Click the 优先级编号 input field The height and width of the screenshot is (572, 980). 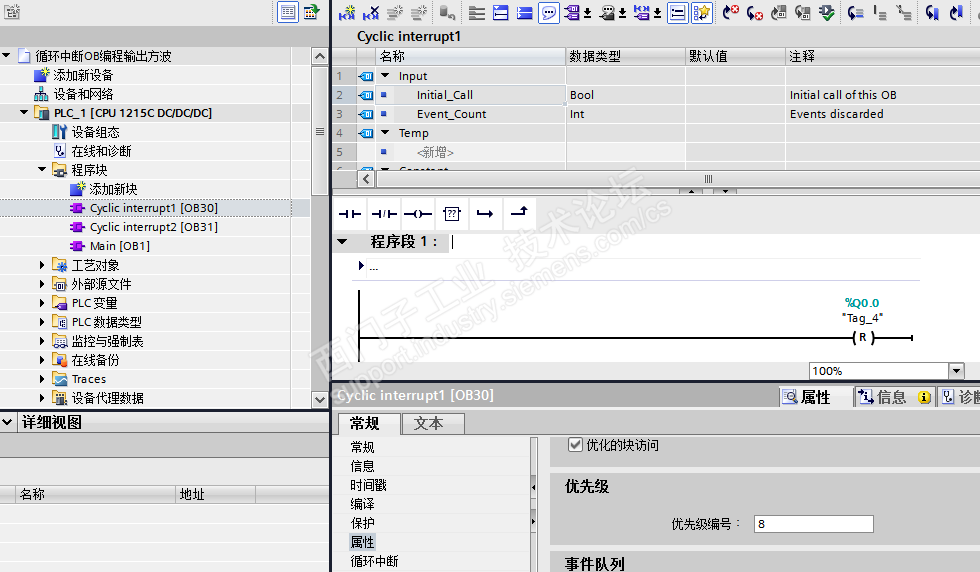tap(813, 524)
